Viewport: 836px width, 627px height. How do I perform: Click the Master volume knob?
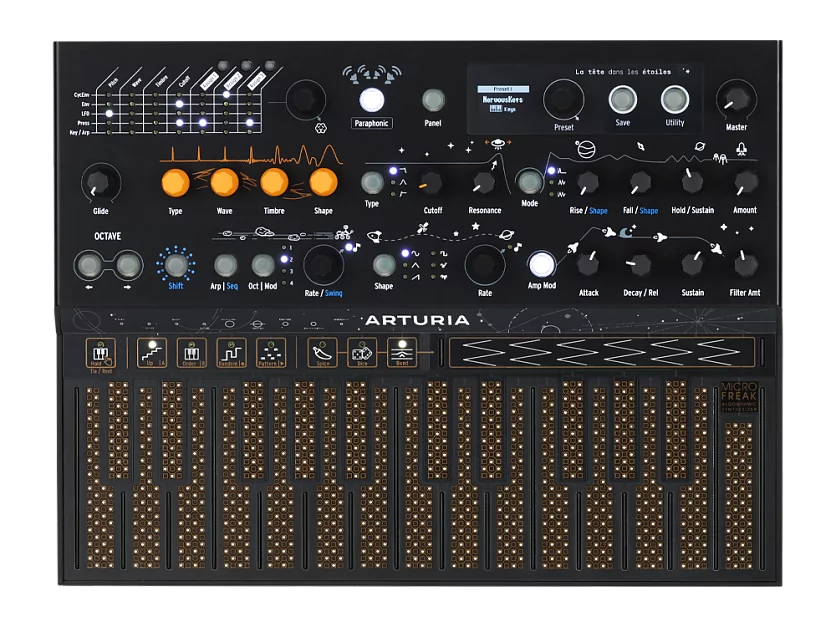(736, 100)
